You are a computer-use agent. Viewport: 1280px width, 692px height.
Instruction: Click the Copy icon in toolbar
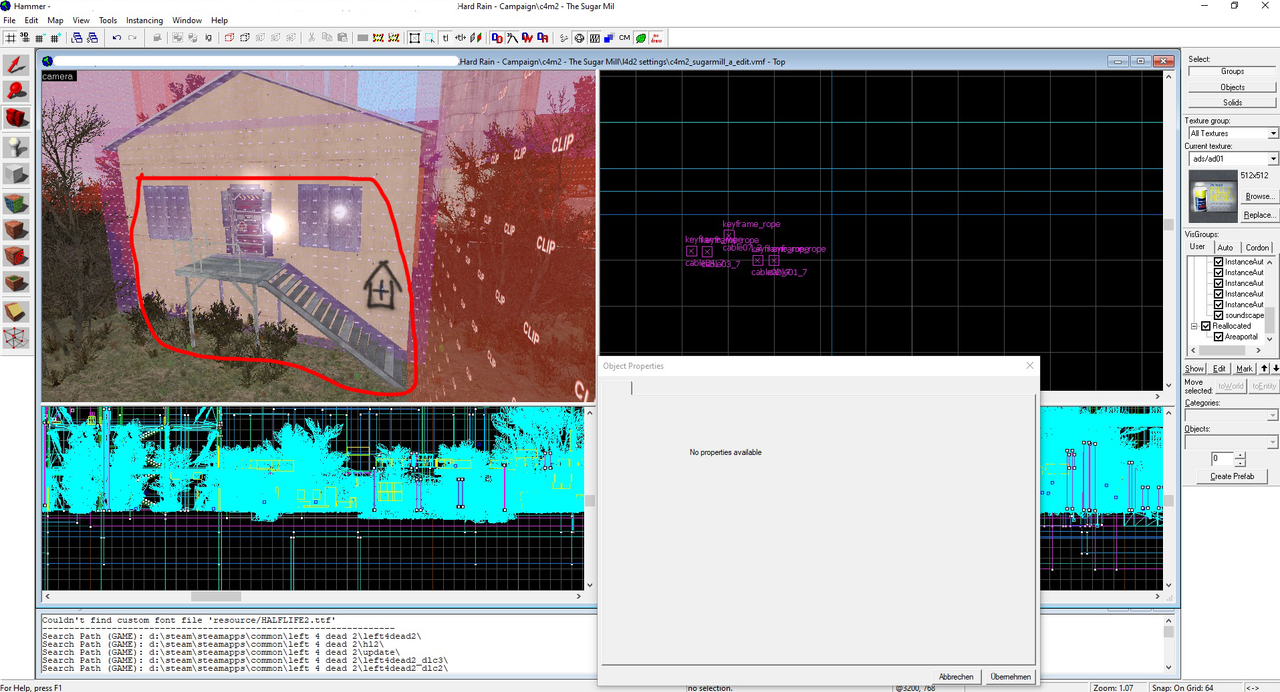(327, 38)
